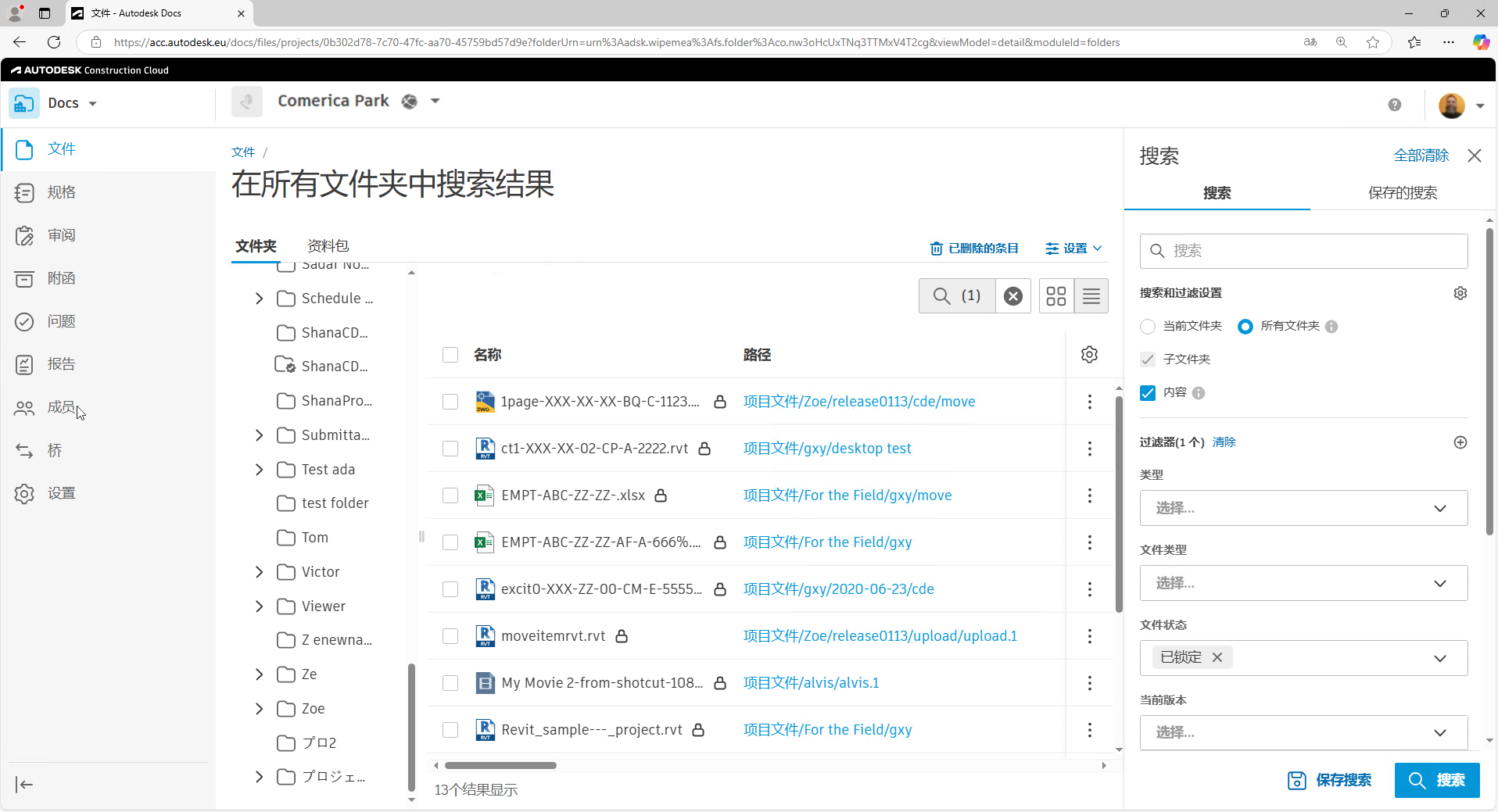Click the horizontal scrollbar under file list

pos(500,765)
